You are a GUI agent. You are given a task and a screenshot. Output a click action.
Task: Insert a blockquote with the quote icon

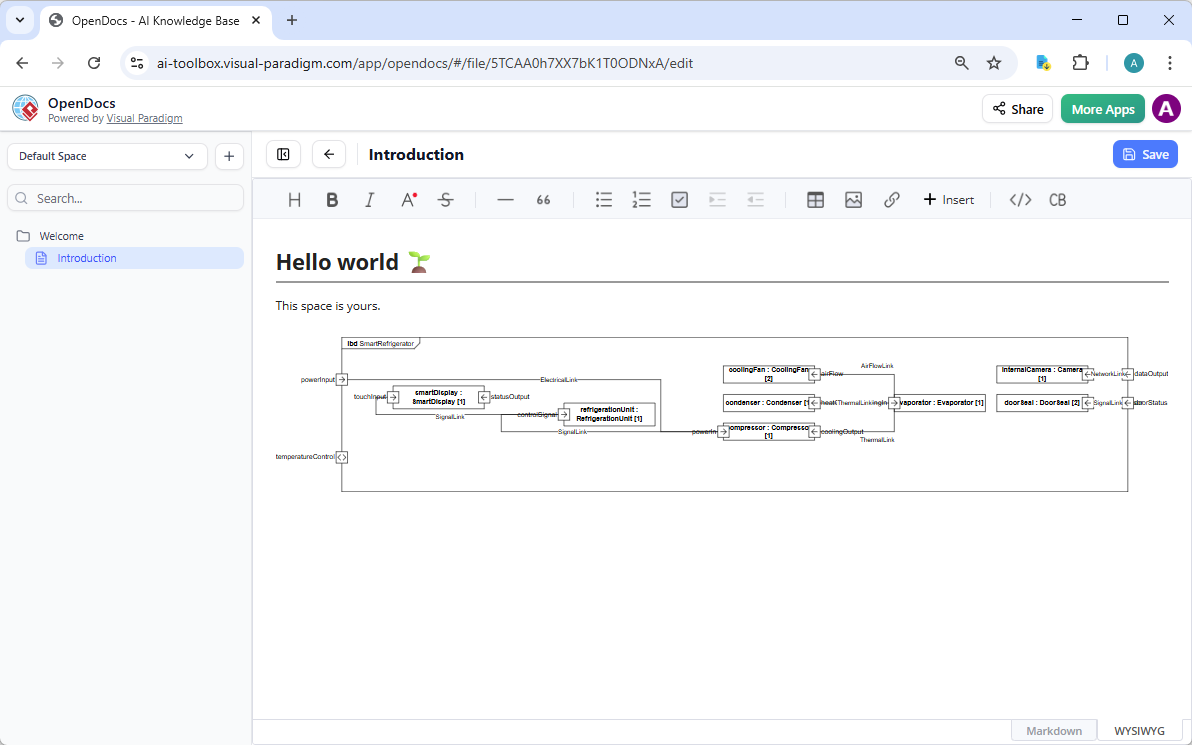543,199
